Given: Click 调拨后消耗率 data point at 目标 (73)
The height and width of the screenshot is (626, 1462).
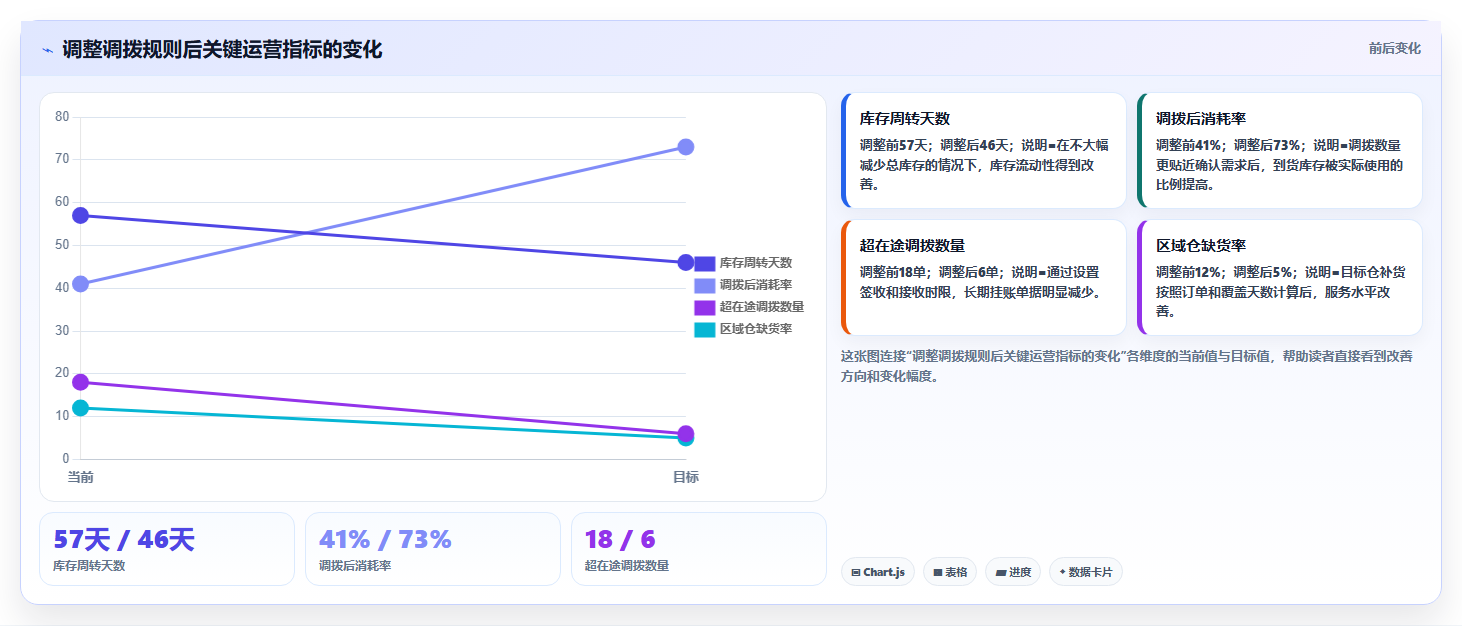Looking at the screenshot, I should tap(686, 147).
